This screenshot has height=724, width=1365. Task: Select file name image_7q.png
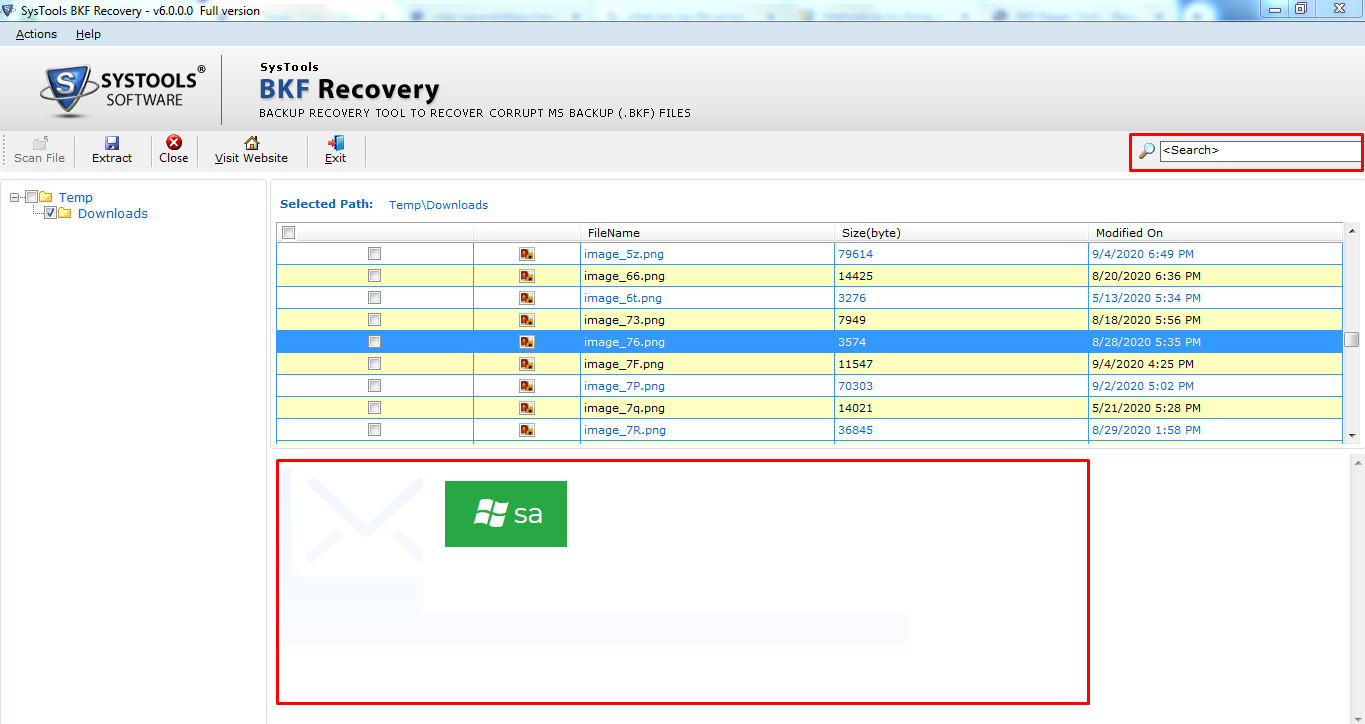click(x=624, y=408)
